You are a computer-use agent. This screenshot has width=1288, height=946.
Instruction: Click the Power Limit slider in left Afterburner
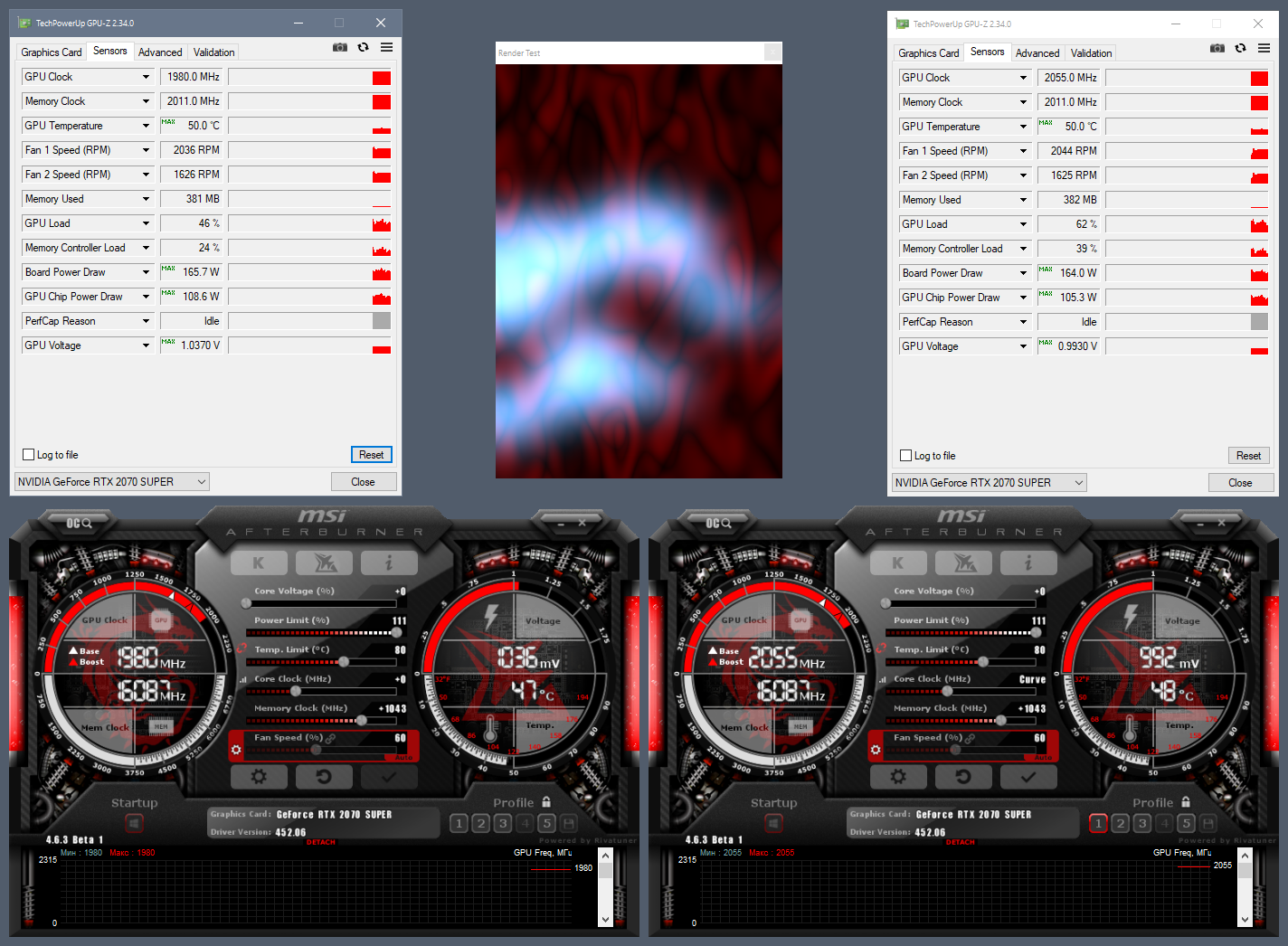pyautogui.click(x=326, y=632)
